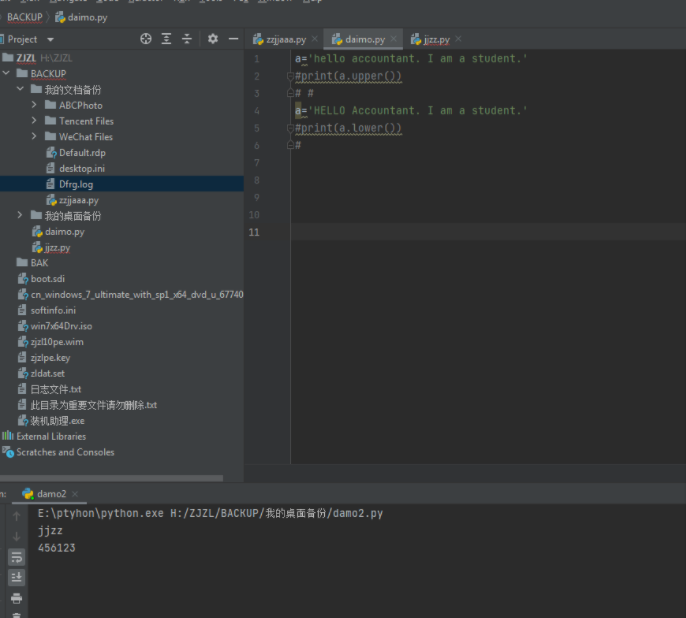
Task: Click the print icon in Run panel
Action: tap(16, 598)
